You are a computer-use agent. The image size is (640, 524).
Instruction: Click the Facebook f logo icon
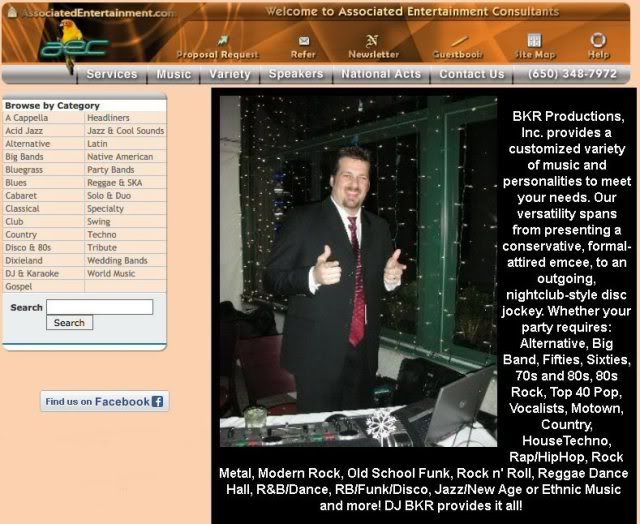[158, 401]
